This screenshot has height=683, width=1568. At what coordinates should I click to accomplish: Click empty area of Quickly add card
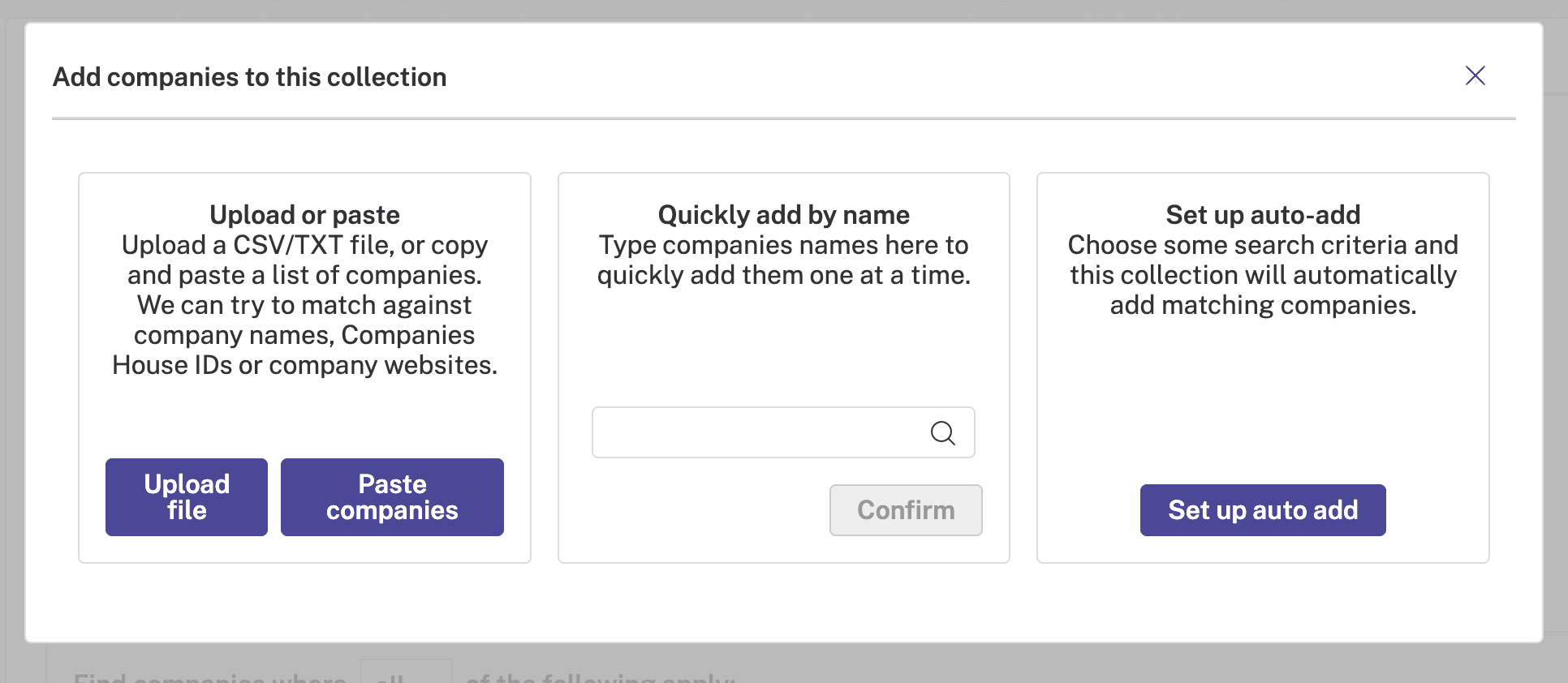784,349
